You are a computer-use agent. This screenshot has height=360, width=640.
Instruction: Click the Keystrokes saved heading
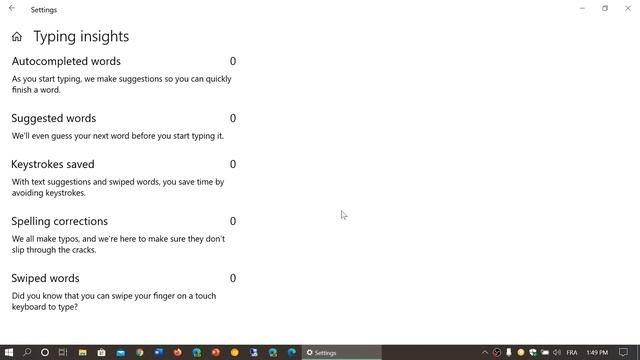53,164
